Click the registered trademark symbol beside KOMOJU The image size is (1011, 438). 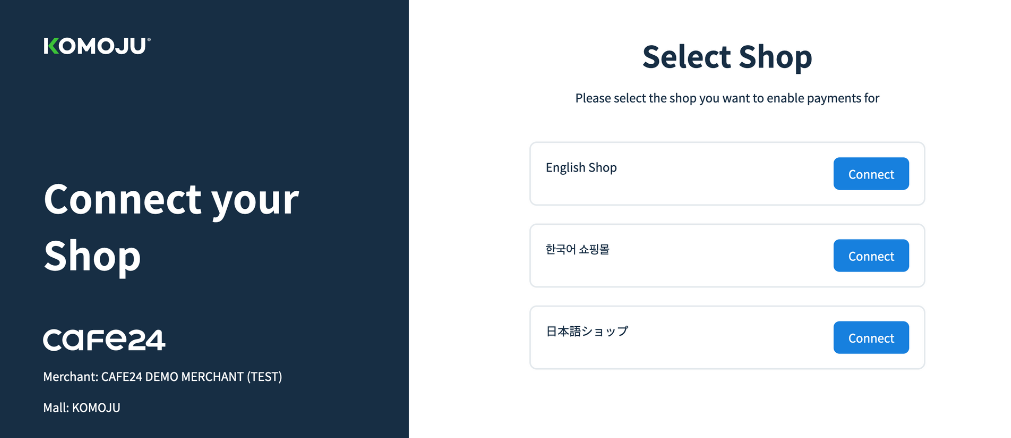149,40
